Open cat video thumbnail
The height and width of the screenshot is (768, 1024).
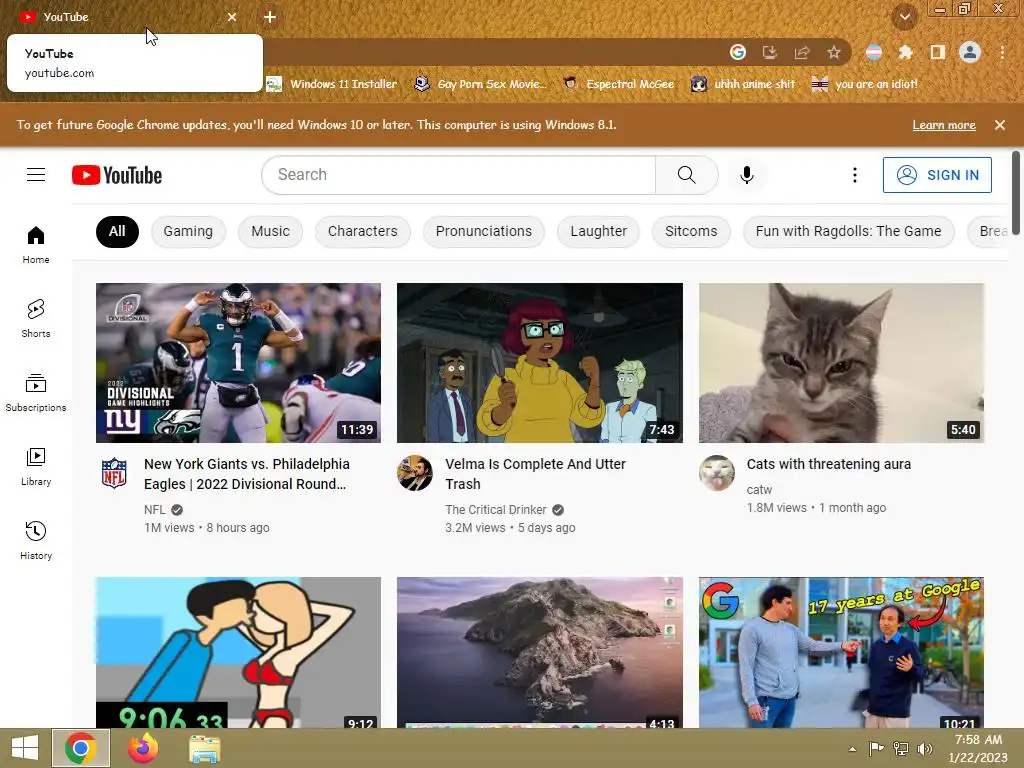[841, 362]
